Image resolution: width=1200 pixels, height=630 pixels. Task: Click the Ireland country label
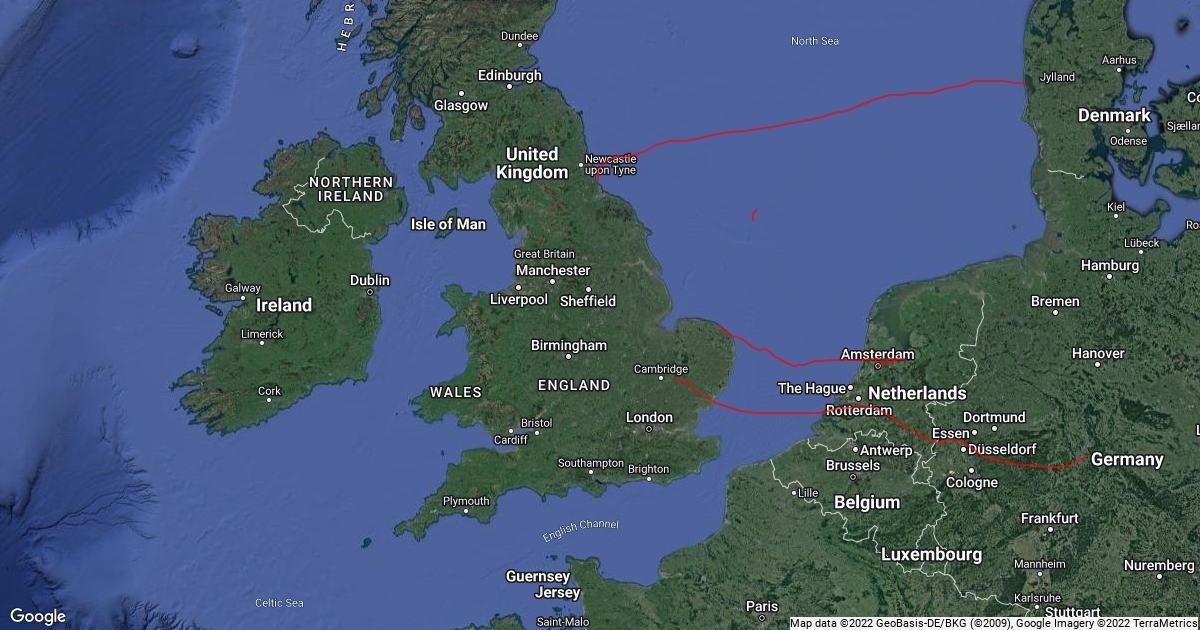pos(284,305)
